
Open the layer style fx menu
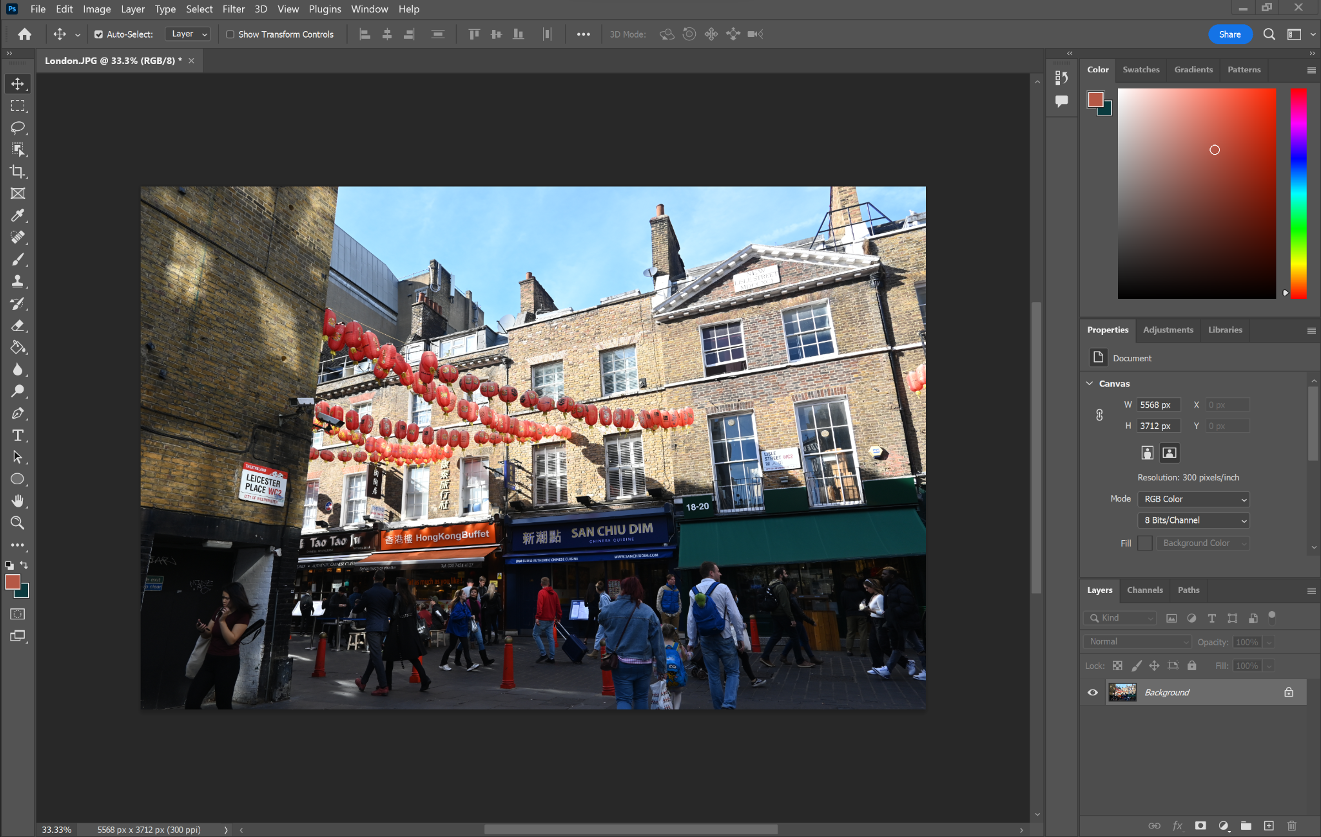(1177, 826)
